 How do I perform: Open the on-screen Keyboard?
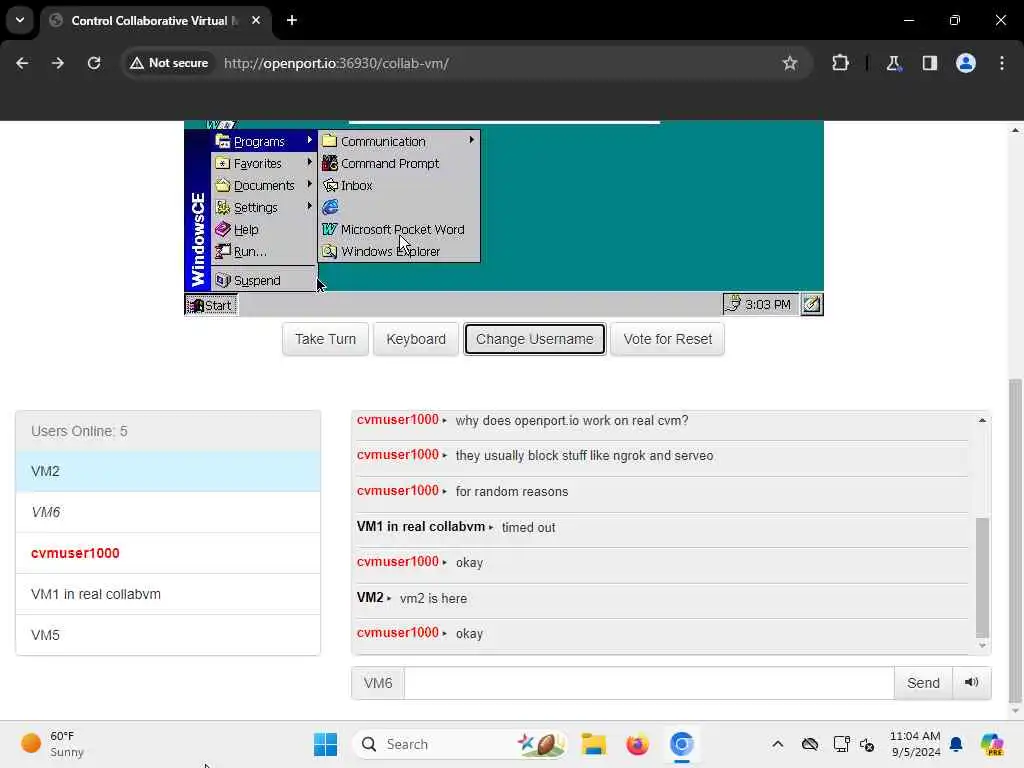point(416,339)
